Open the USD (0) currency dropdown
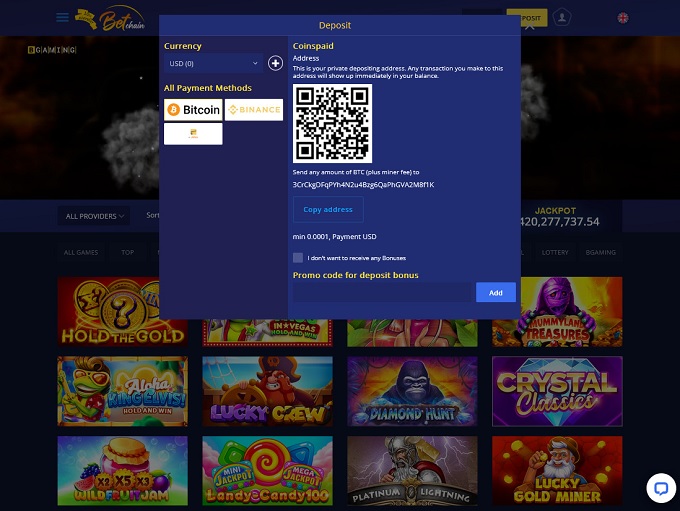 213,63
